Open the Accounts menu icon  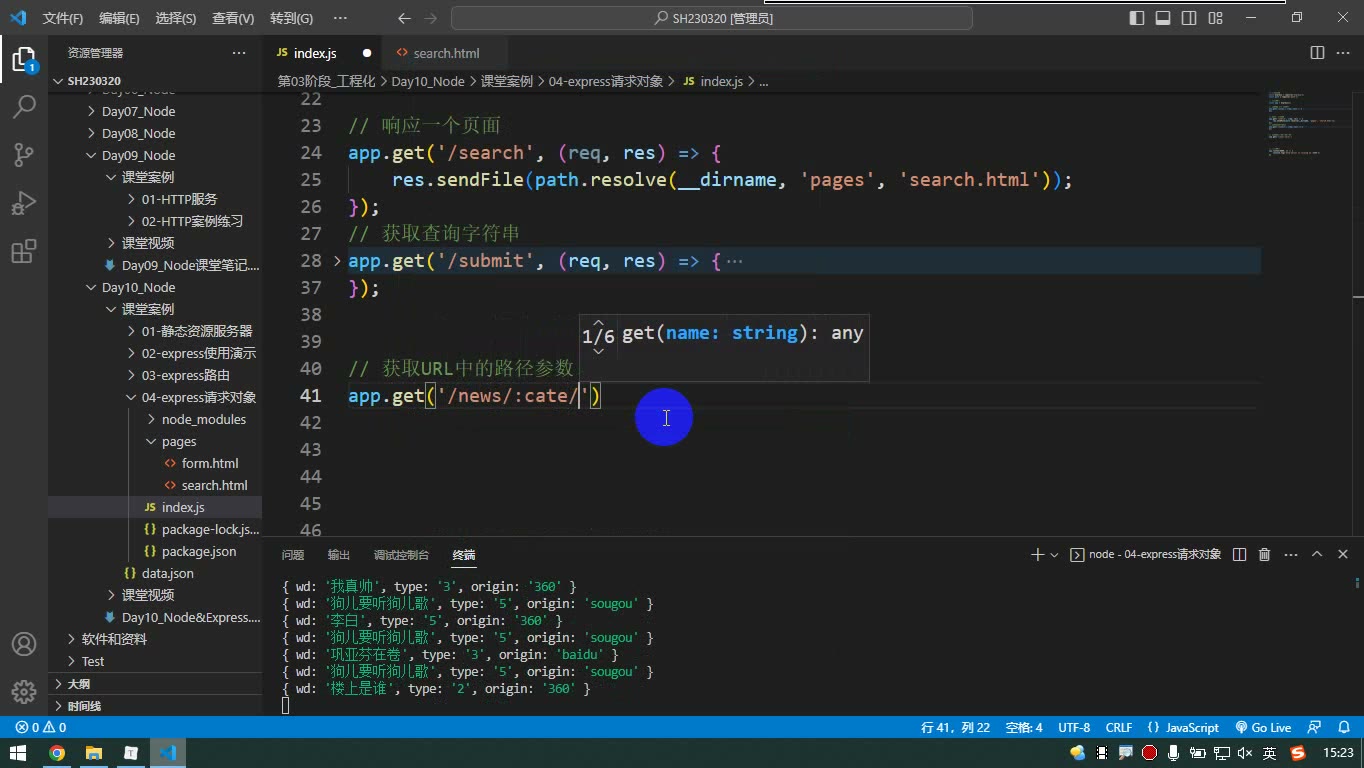24,644
